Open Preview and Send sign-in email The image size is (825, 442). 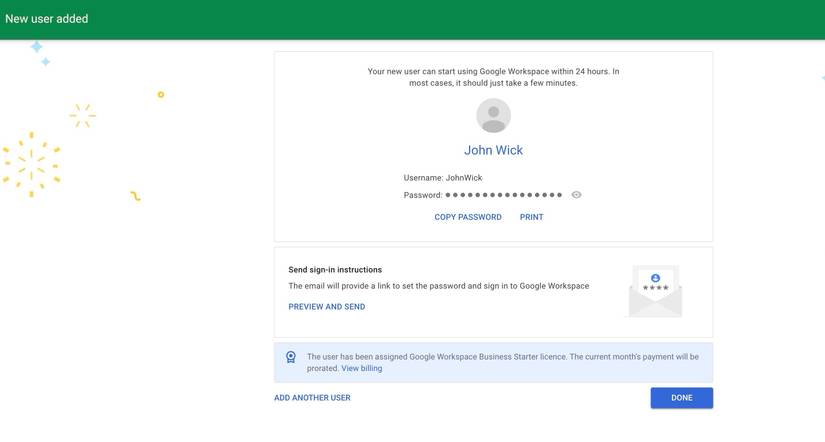click(326, 307)
